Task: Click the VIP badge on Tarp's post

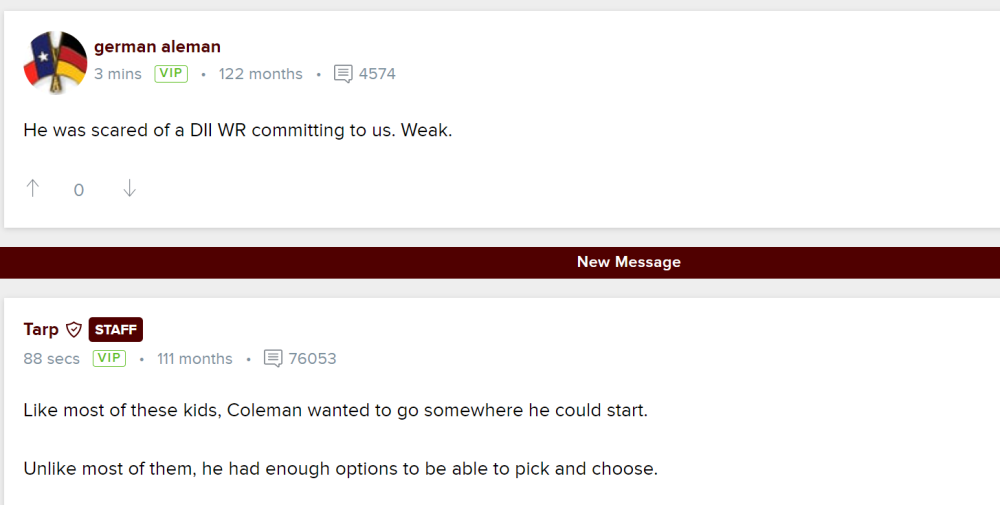Action: [109, 358]
